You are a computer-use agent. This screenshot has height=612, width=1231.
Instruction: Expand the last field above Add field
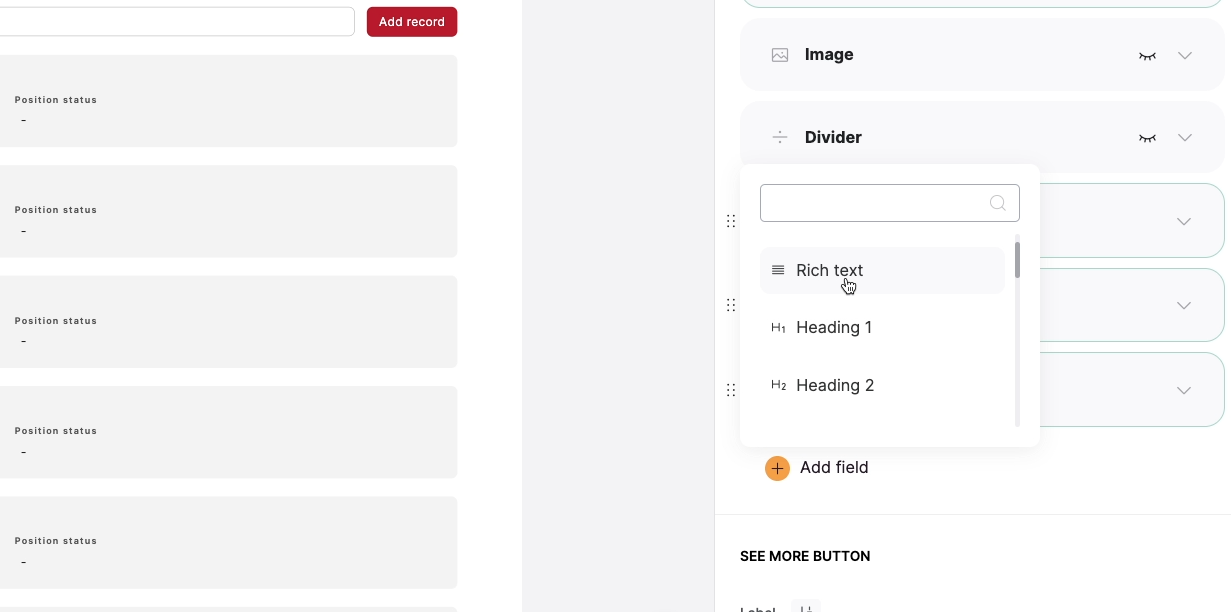pos(1185,390)
